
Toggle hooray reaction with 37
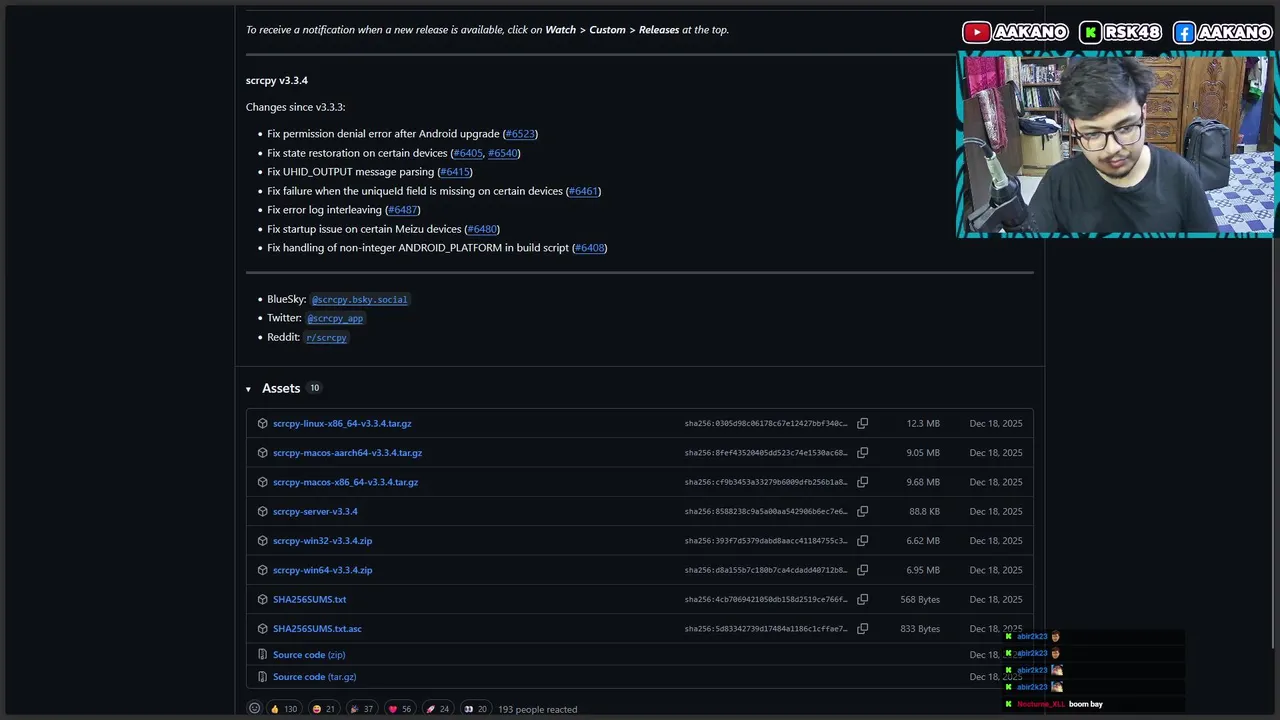click(361, 709)
